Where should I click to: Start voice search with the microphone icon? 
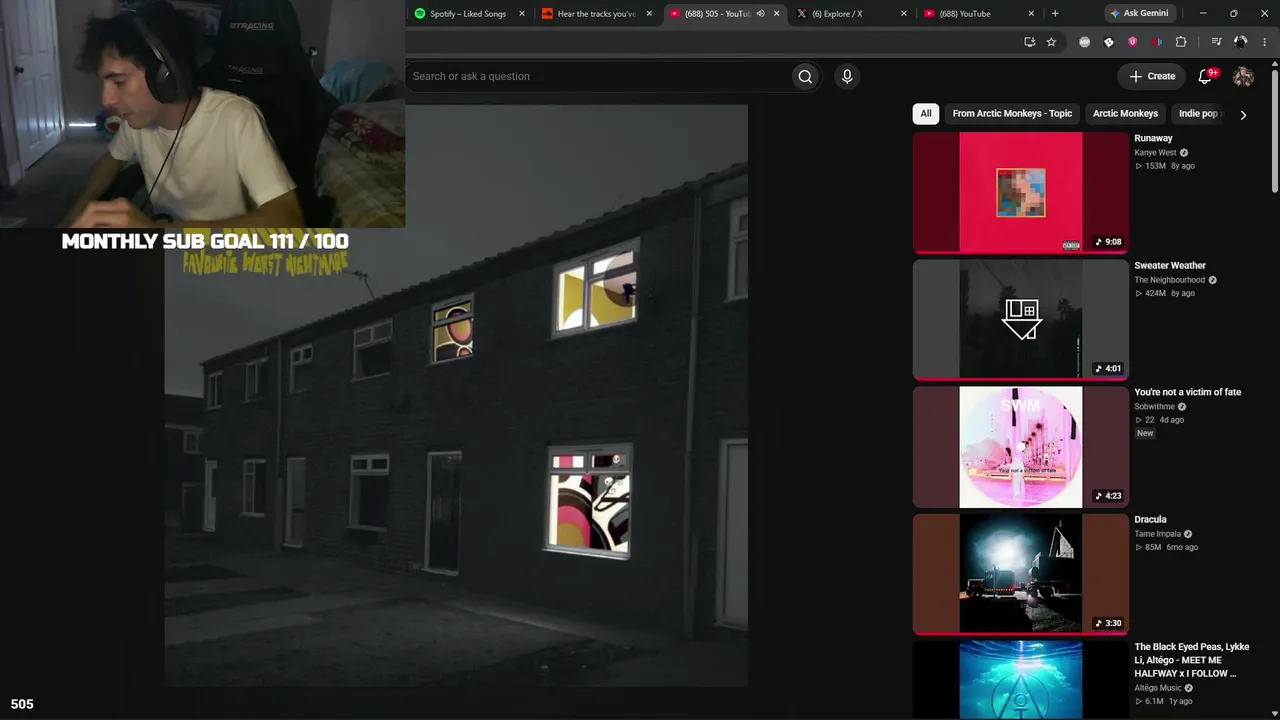[x=847, y=76]
